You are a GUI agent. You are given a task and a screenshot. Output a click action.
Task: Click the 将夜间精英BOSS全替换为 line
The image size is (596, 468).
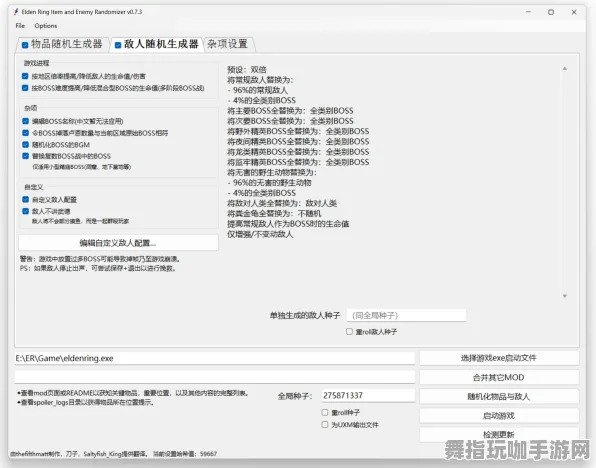point(298,141)
